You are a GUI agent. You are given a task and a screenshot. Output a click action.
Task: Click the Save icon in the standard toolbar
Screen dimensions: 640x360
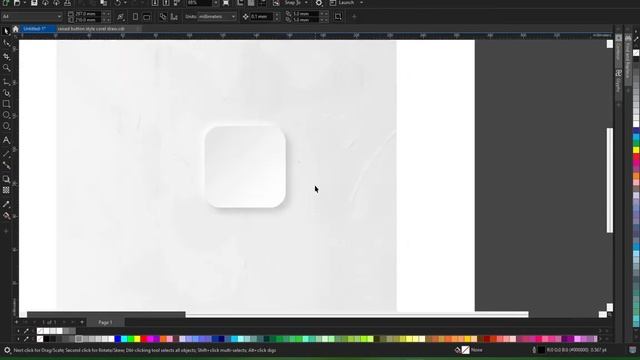coord(34,3)
